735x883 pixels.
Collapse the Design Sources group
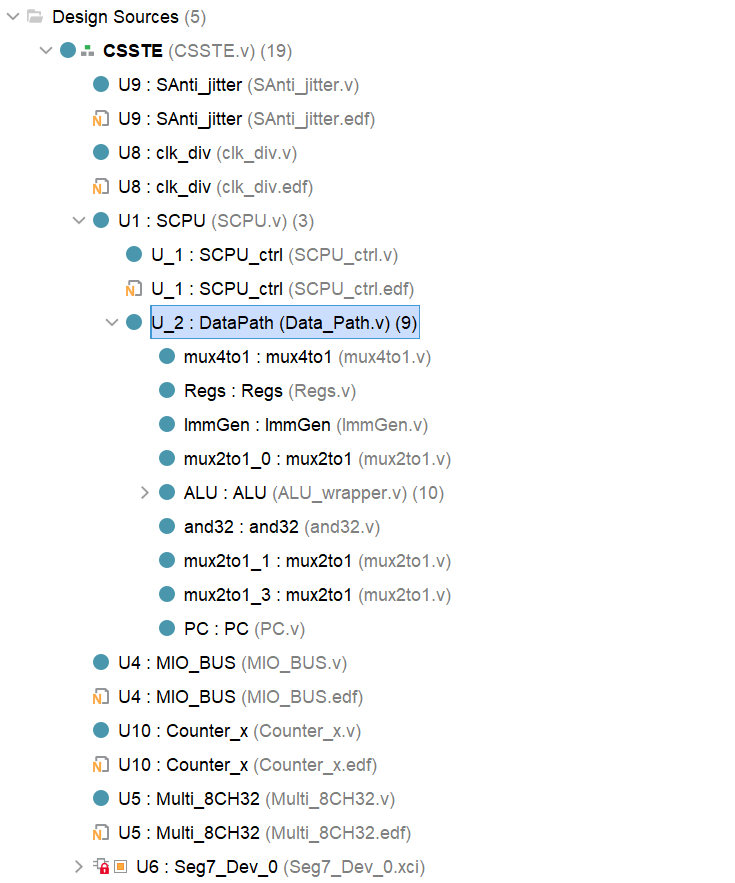coord(12,17)
